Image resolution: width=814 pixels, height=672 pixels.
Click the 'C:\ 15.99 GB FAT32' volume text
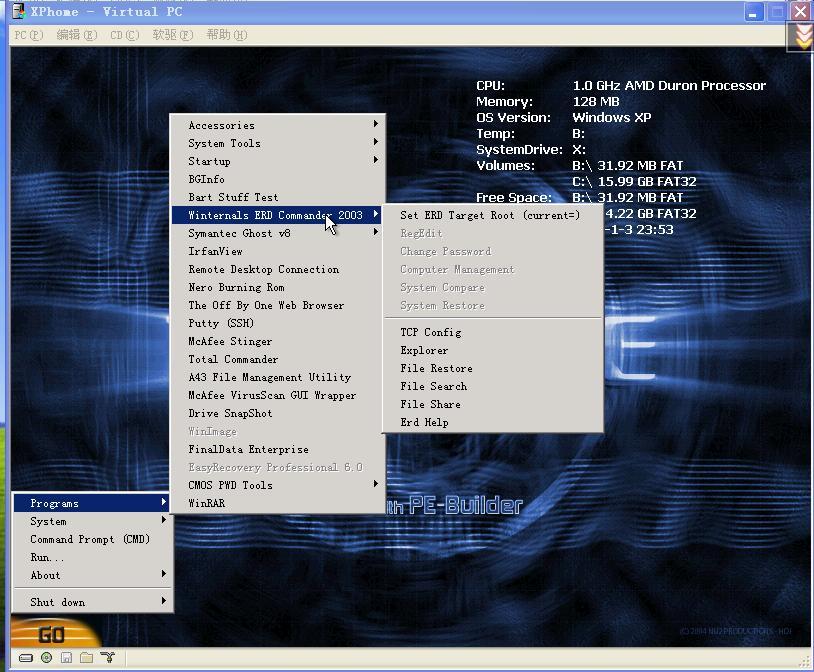coord(634,182)
